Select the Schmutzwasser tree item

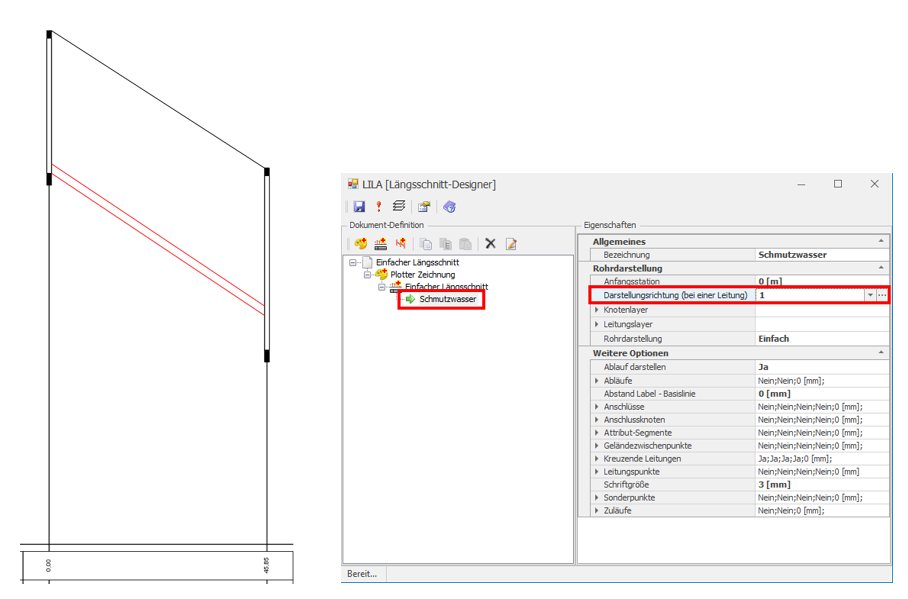click(447, 299)
